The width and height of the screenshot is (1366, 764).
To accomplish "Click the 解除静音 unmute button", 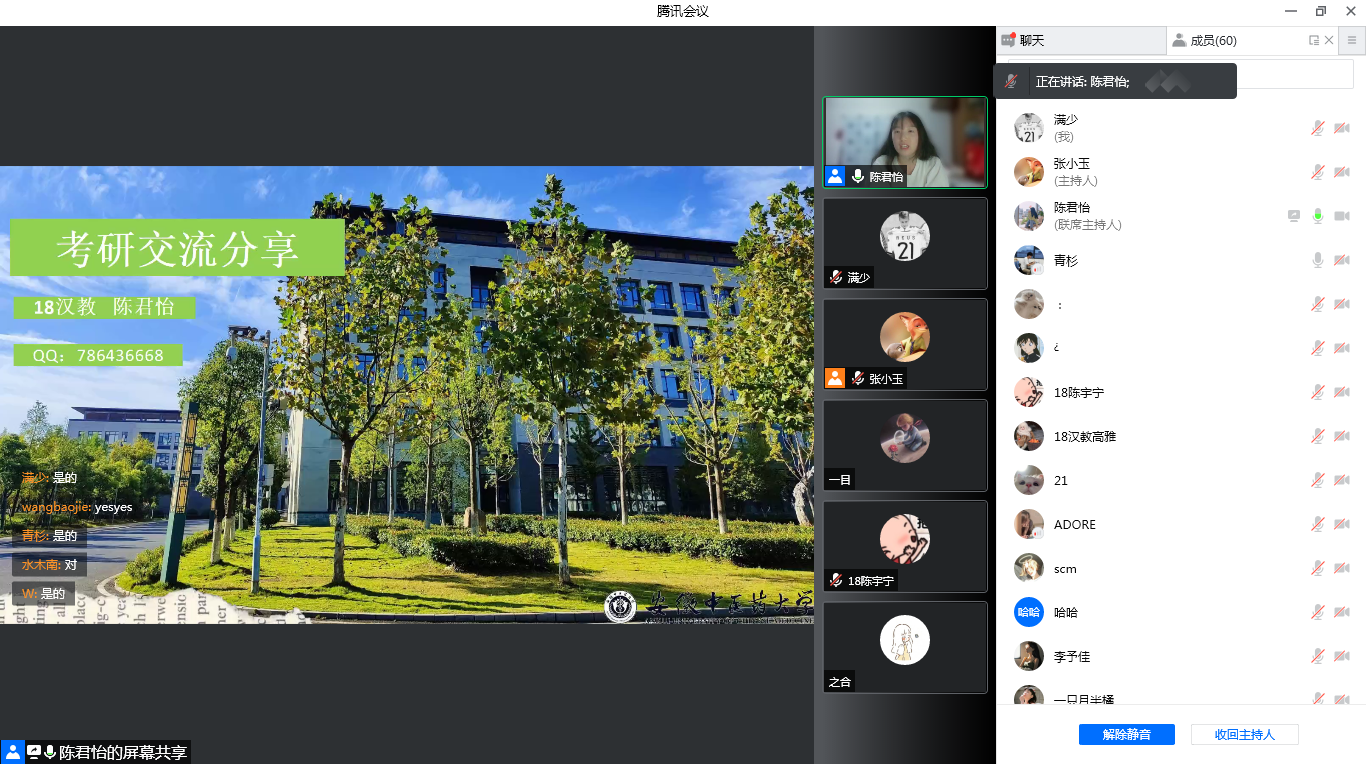I will click(1126, 734).
